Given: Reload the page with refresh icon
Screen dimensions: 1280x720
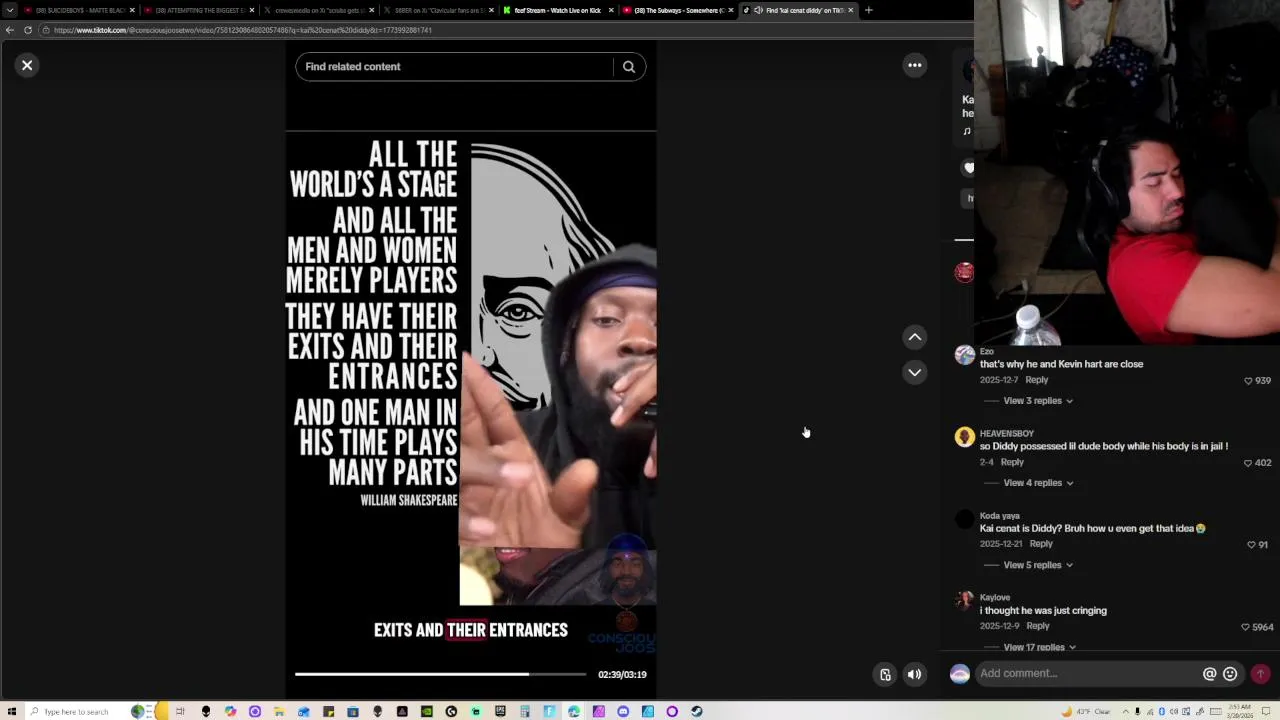Looking at the screenshot, I should tap(28, 30).
